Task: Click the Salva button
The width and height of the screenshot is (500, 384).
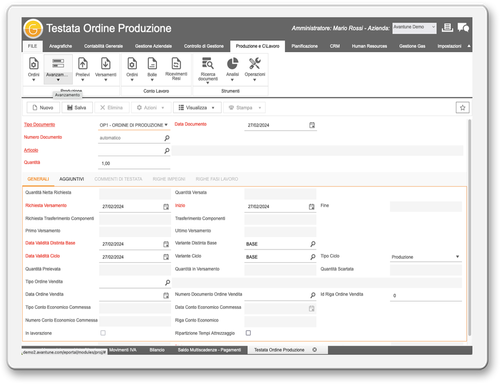Action: 77,108
